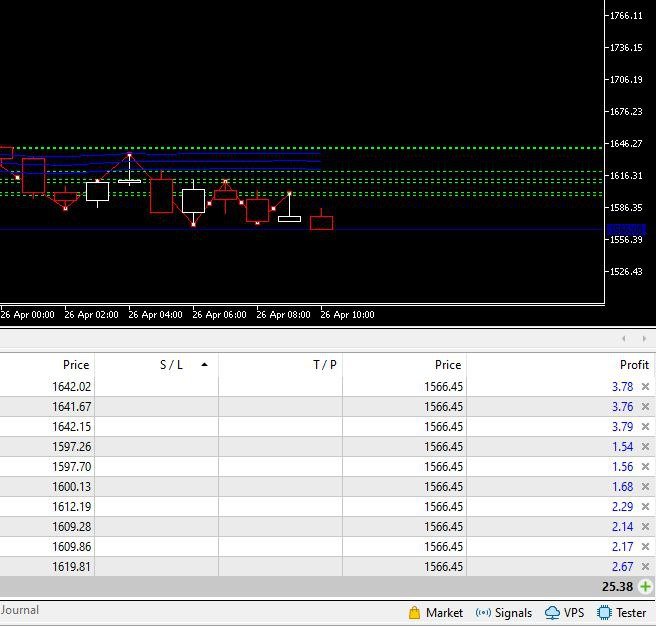The height and width of the screenshot is (627, 656).
Task: Close the position with 3.78 profit
Action: 645,387
